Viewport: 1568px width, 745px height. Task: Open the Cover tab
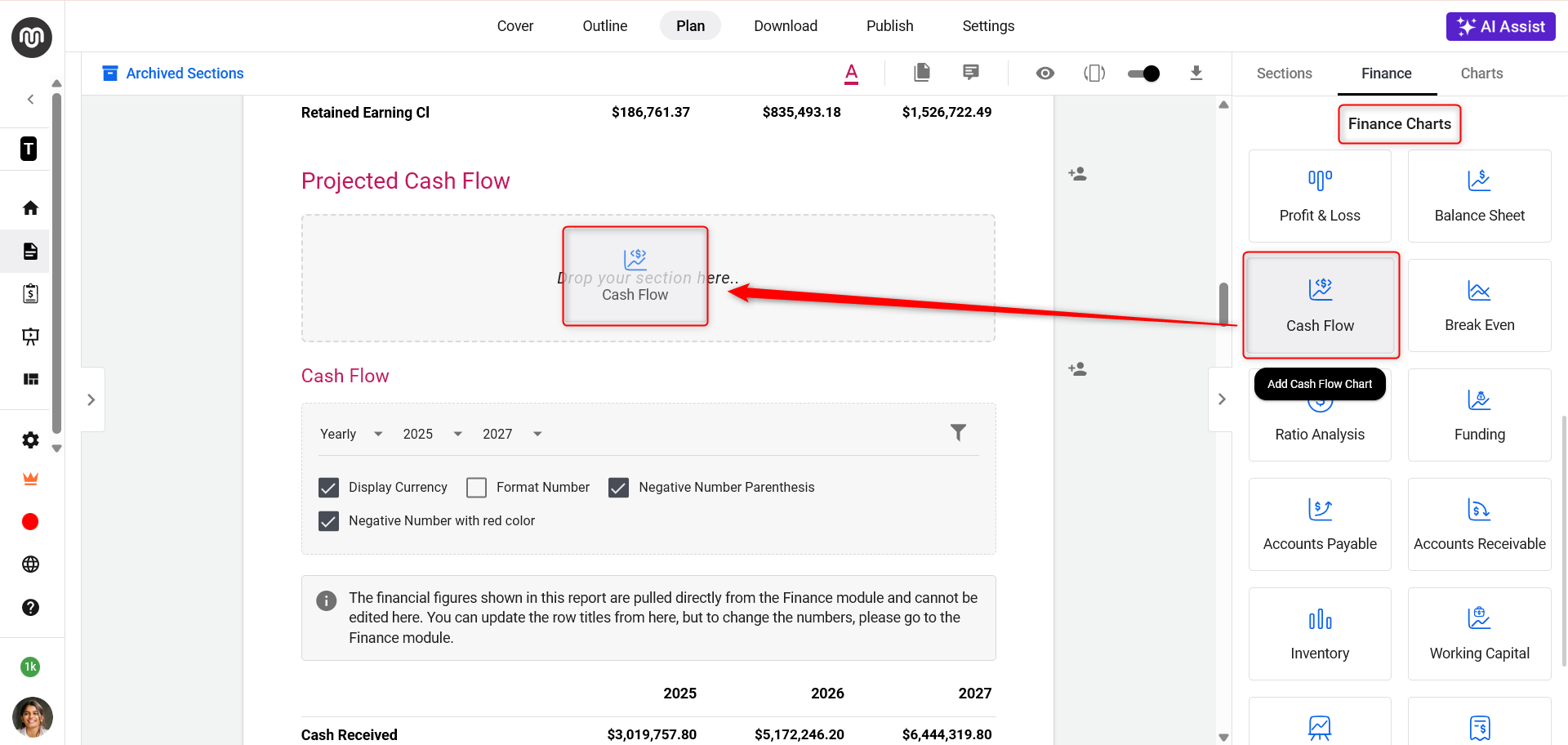pyautogui.click(x=515, y=26)
